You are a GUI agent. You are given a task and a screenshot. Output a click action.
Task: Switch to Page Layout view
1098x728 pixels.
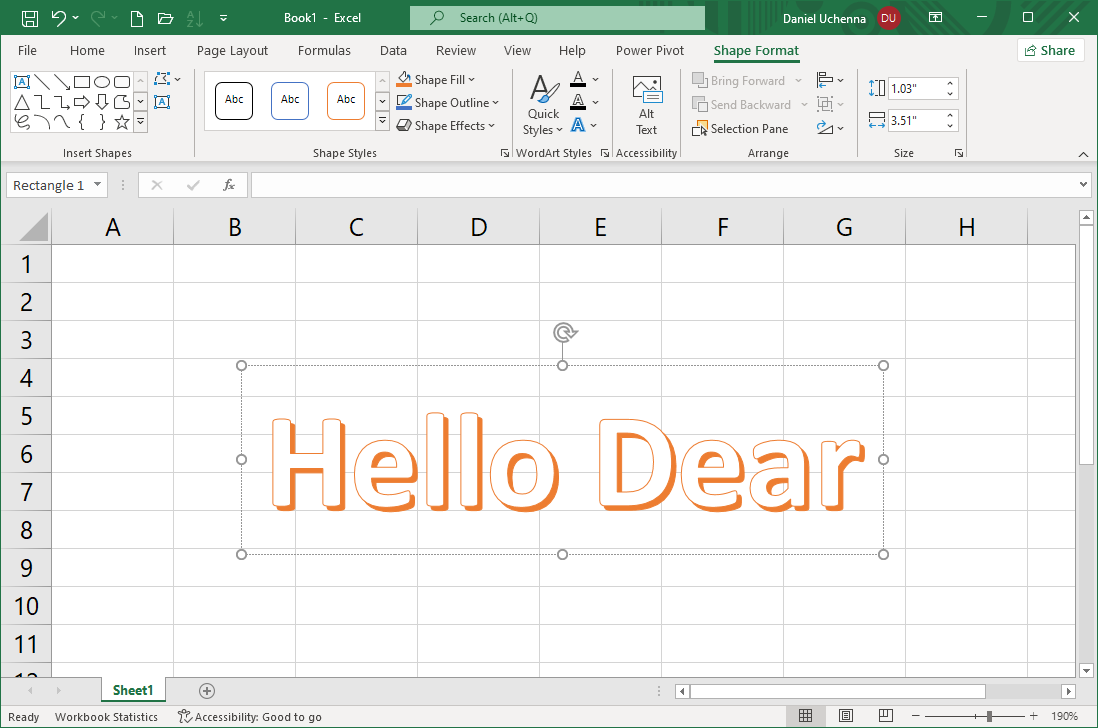[845, 716]
